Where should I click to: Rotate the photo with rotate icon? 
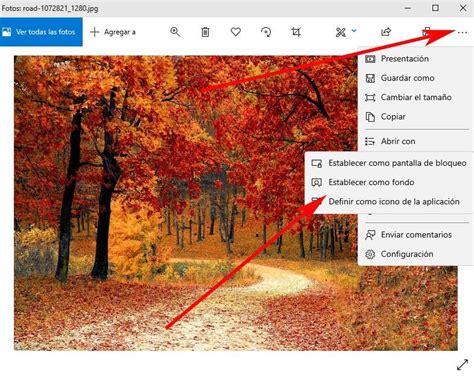coord(266,32)
